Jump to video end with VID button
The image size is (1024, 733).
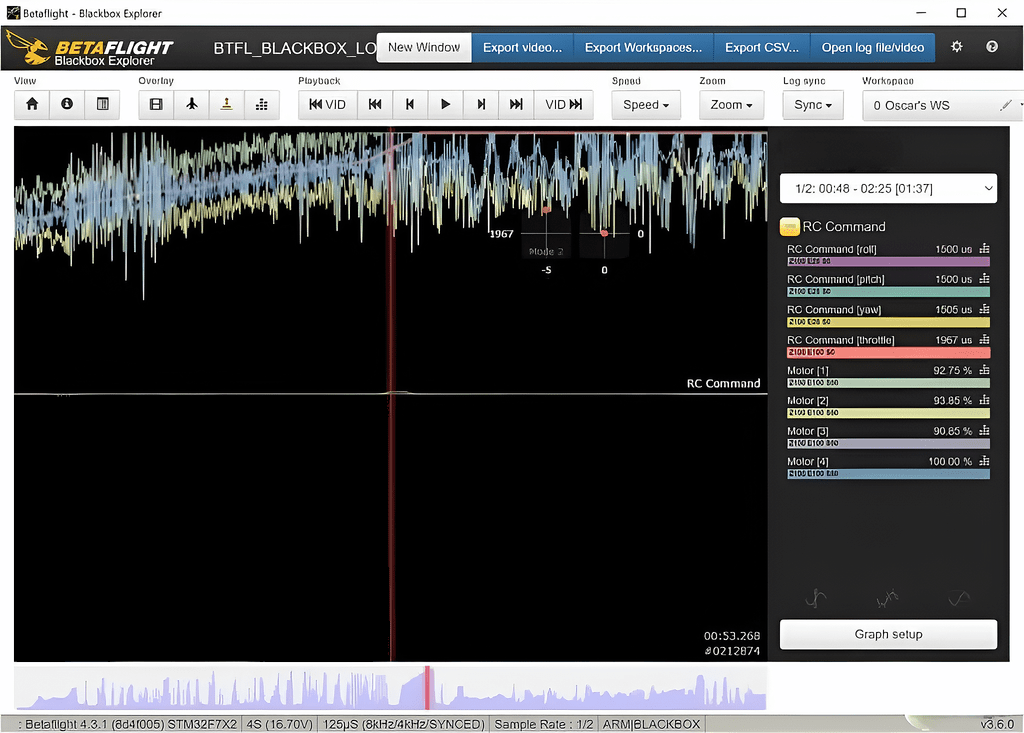[564, 105]
